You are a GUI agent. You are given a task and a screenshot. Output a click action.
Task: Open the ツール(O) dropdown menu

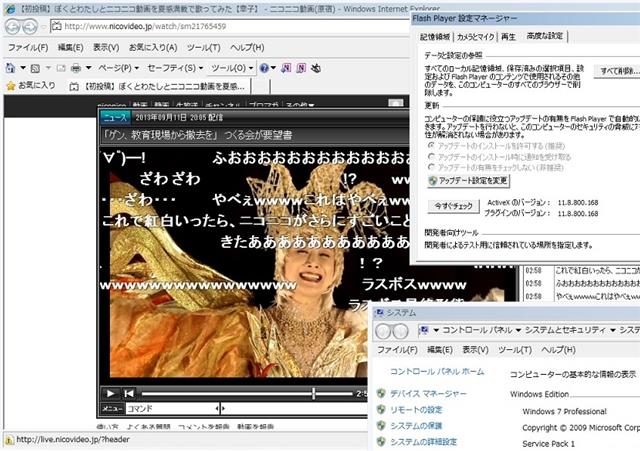[x=232, y=68]
